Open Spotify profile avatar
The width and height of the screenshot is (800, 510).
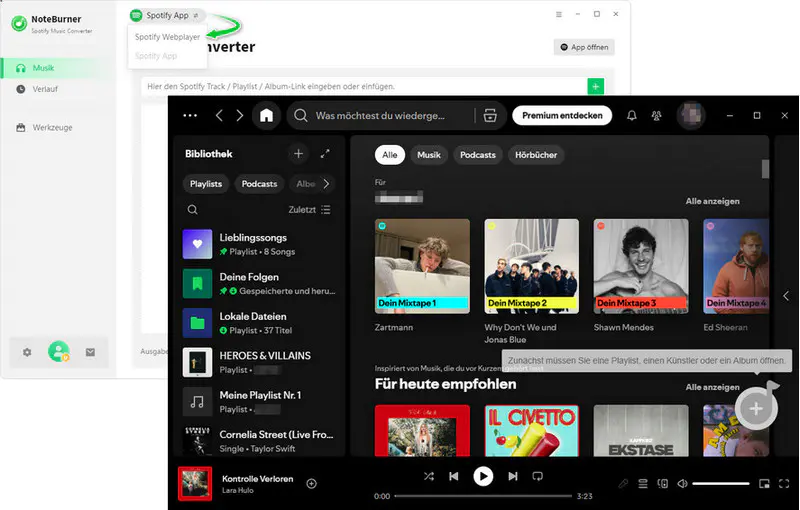pos(691,115)
